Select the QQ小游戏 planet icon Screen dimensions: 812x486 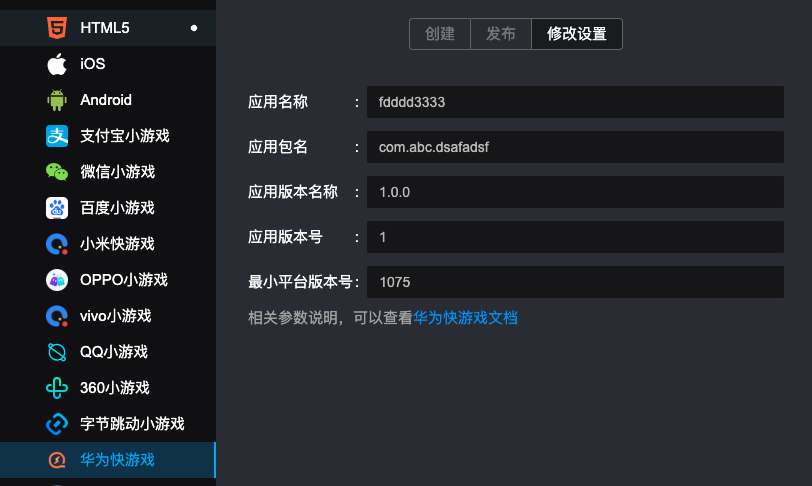[x=57, y=352]
